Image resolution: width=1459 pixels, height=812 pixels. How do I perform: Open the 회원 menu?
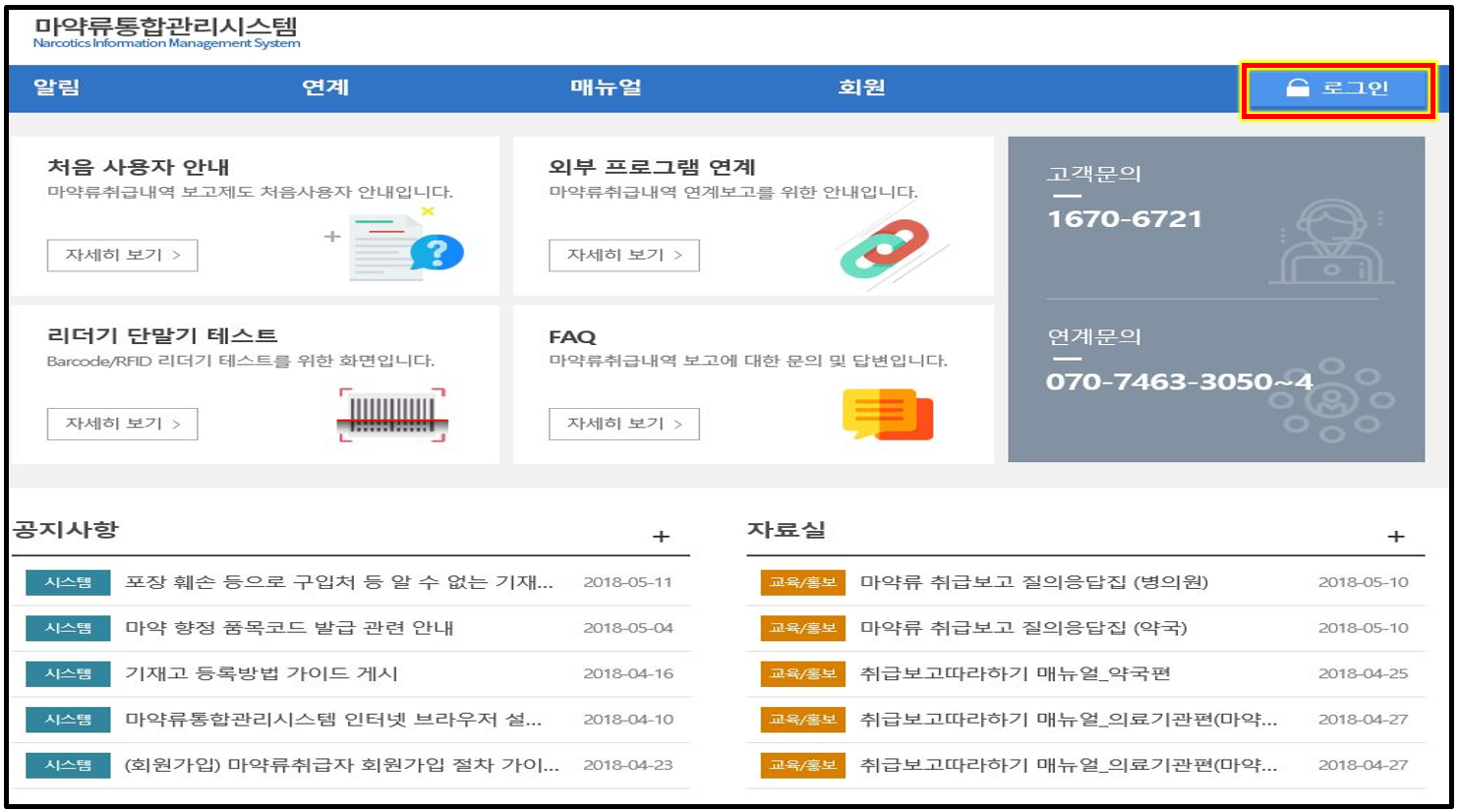pyautogui.click(x=861, y=87)
